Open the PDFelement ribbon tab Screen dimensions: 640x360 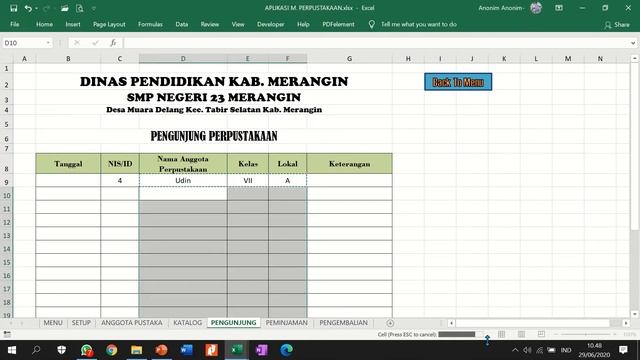point(338,24)
